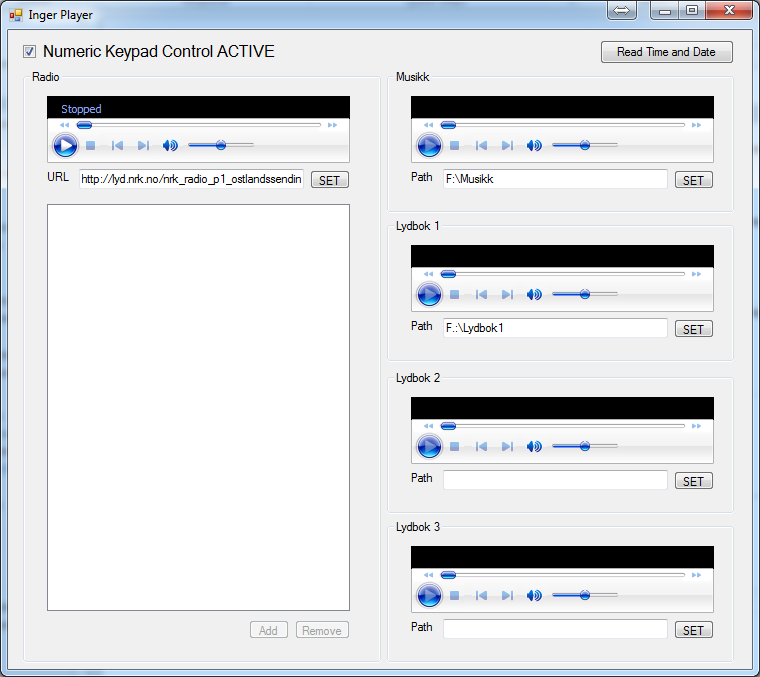Click SET in the Lydbok 2 group
760x677 pixels.
point(694,481)
